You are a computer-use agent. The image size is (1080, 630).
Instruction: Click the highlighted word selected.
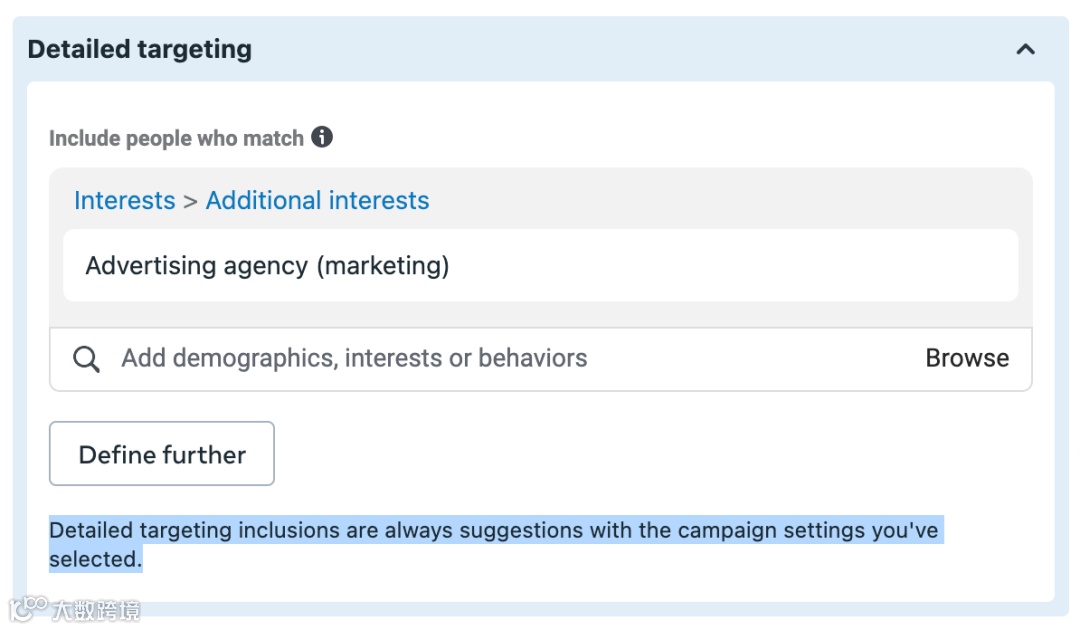pos(95,560)
